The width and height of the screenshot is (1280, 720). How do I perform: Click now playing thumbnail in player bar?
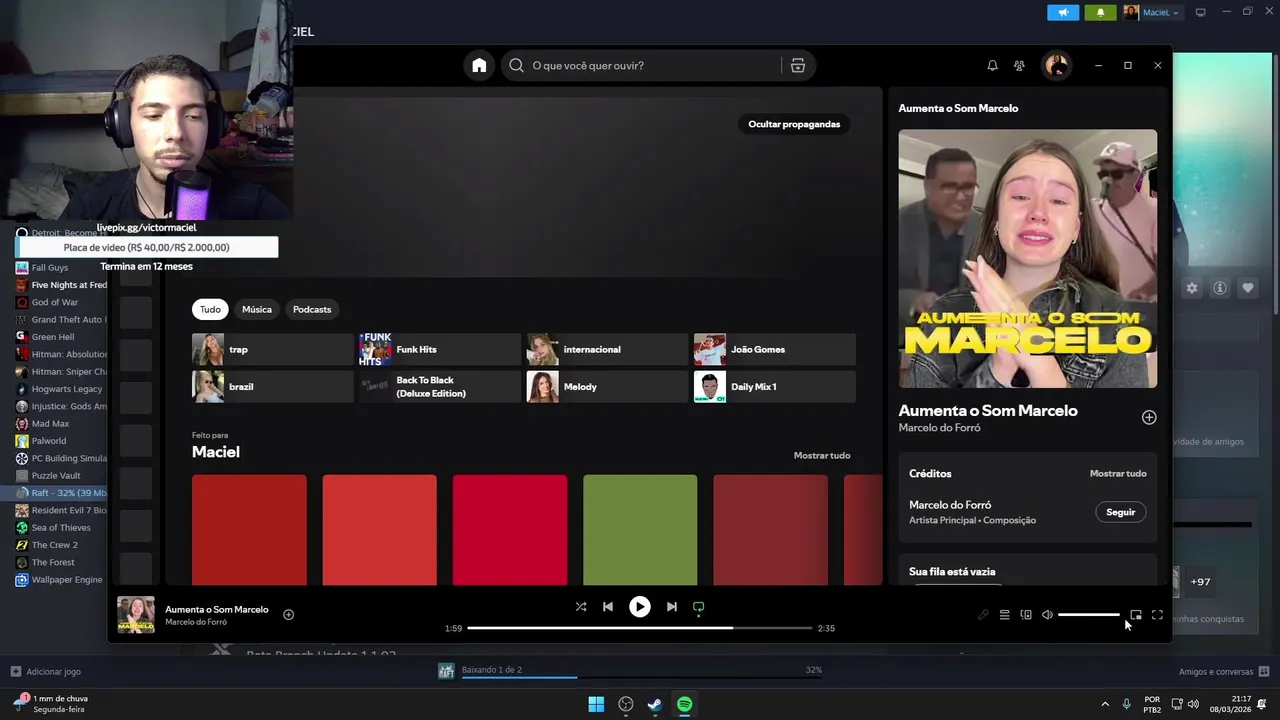[136, 615]
